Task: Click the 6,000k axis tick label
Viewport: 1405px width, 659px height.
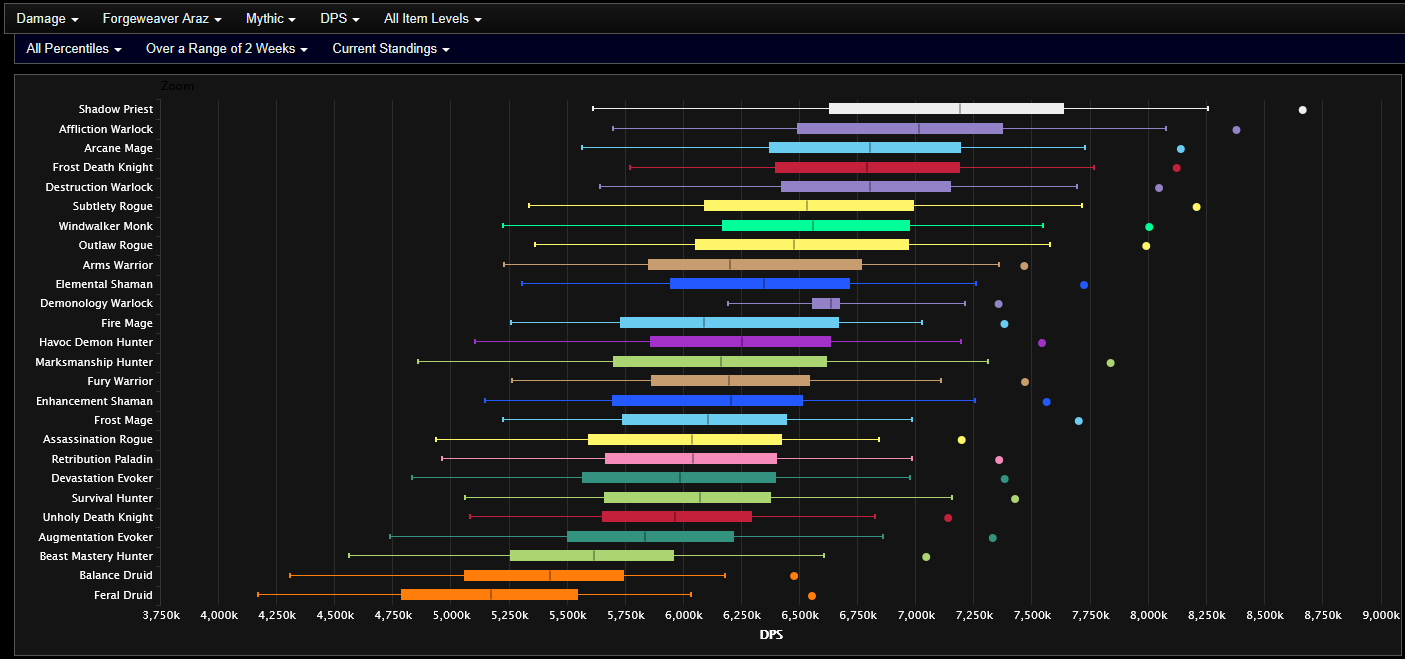Action: (x=683, y=615)
